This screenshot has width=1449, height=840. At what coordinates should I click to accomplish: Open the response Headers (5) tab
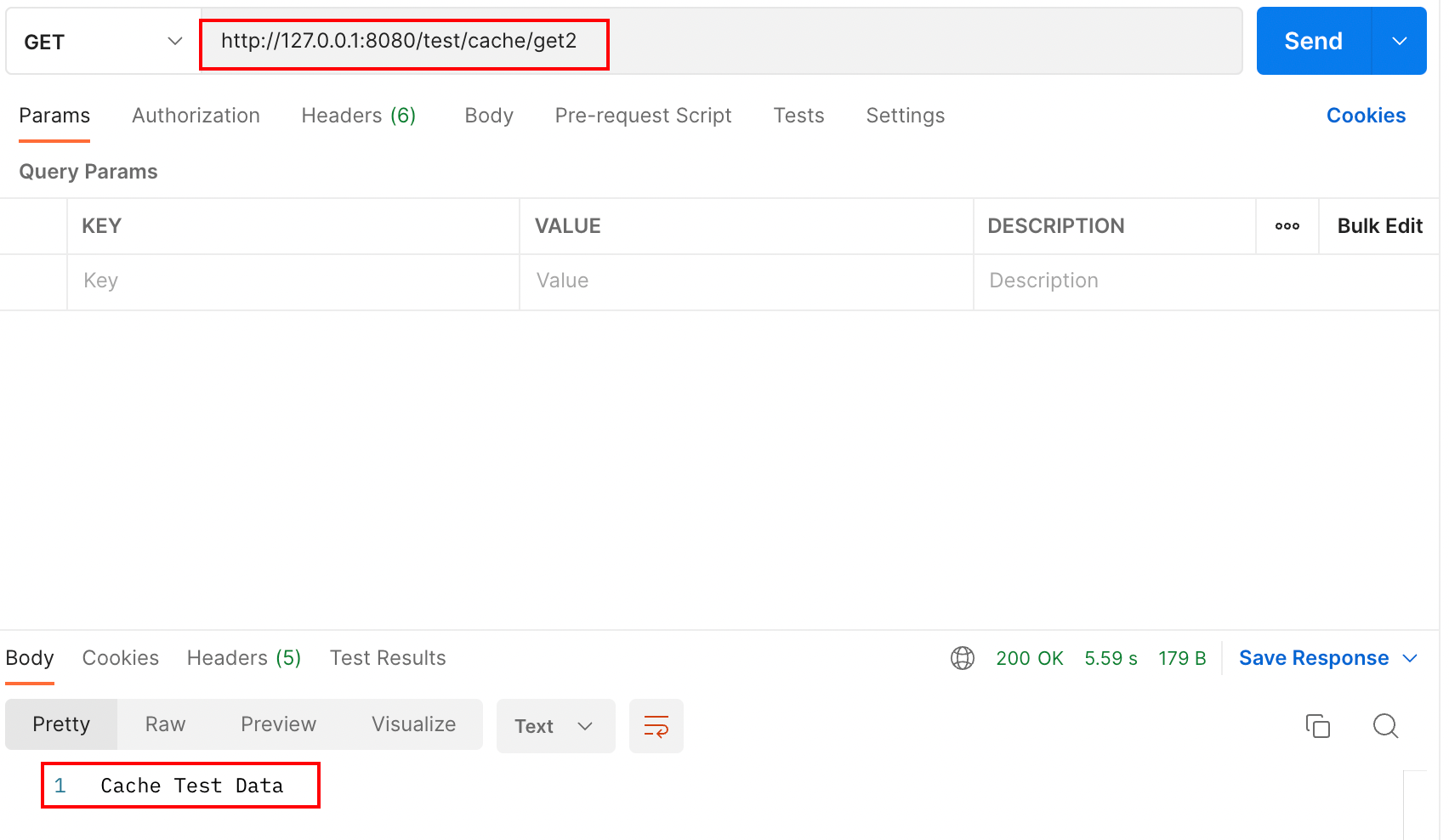click(x=244, y=658)
